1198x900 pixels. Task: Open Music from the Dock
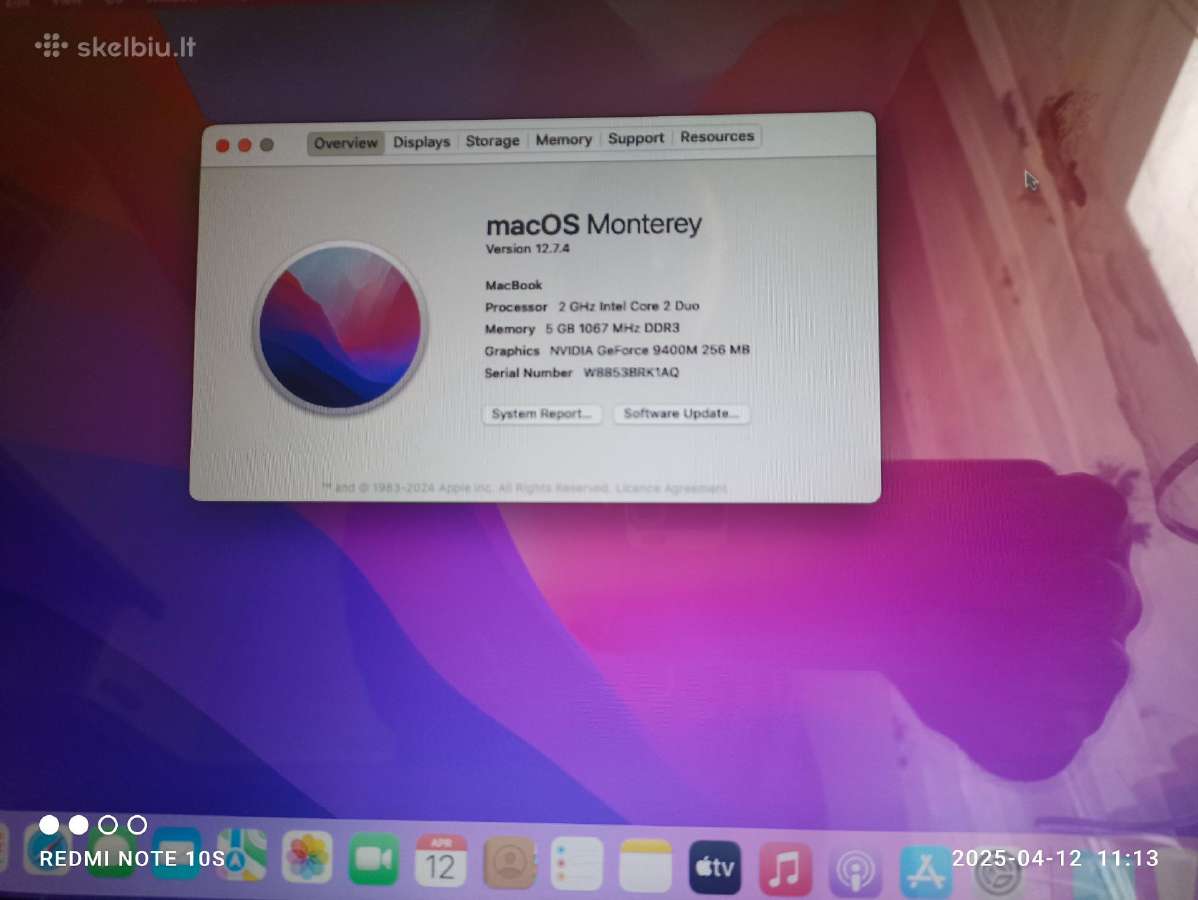(x=785, y=869)
